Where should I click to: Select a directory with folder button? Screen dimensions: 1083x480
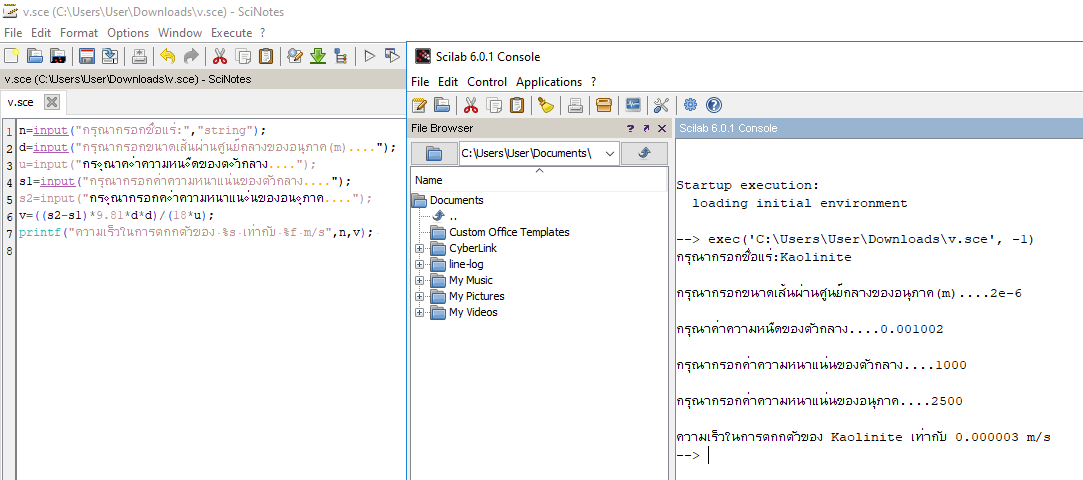click(x=434, y=154)
